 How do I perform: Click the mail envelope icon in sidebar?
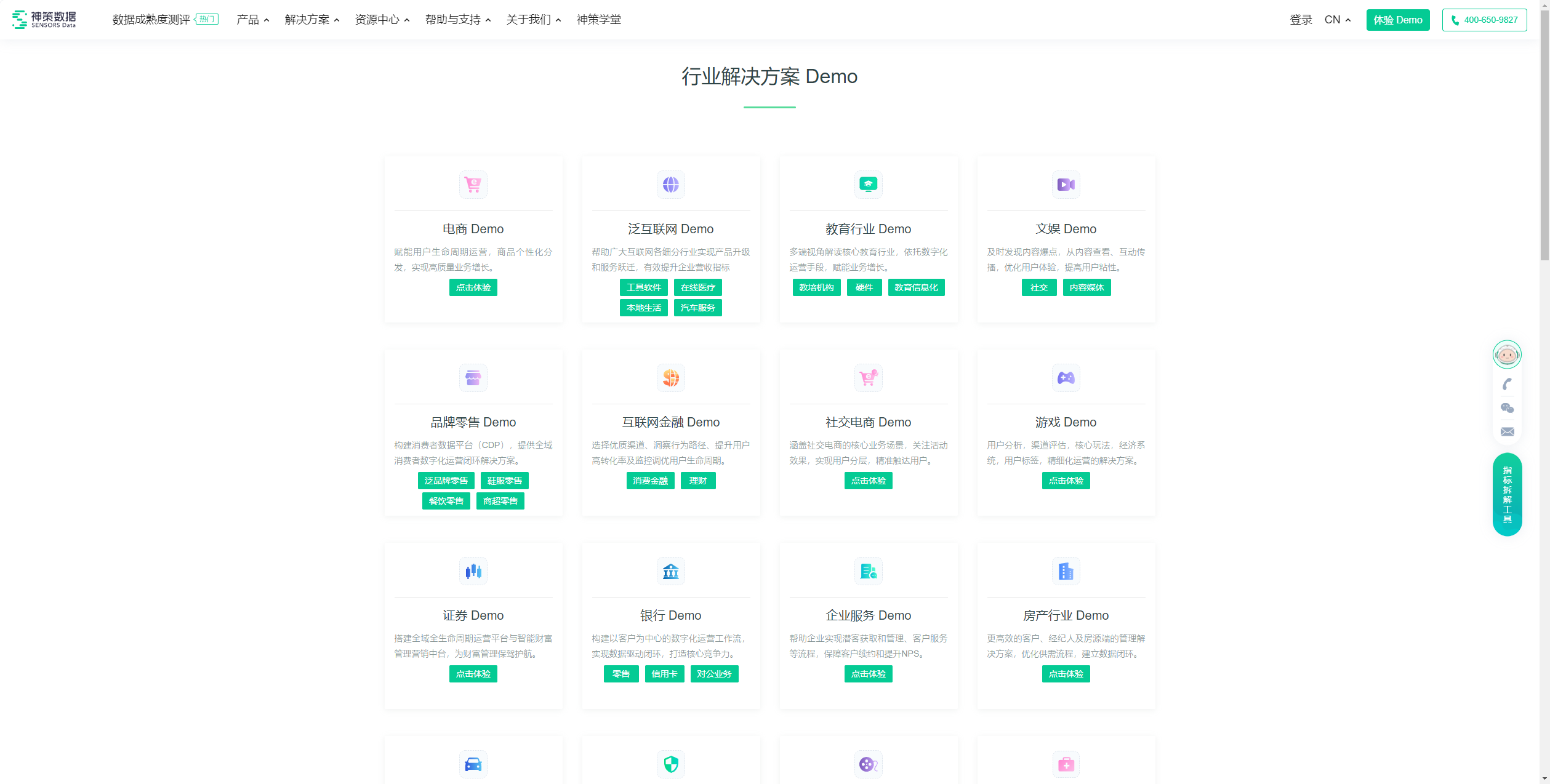(x=1507, y=431)
